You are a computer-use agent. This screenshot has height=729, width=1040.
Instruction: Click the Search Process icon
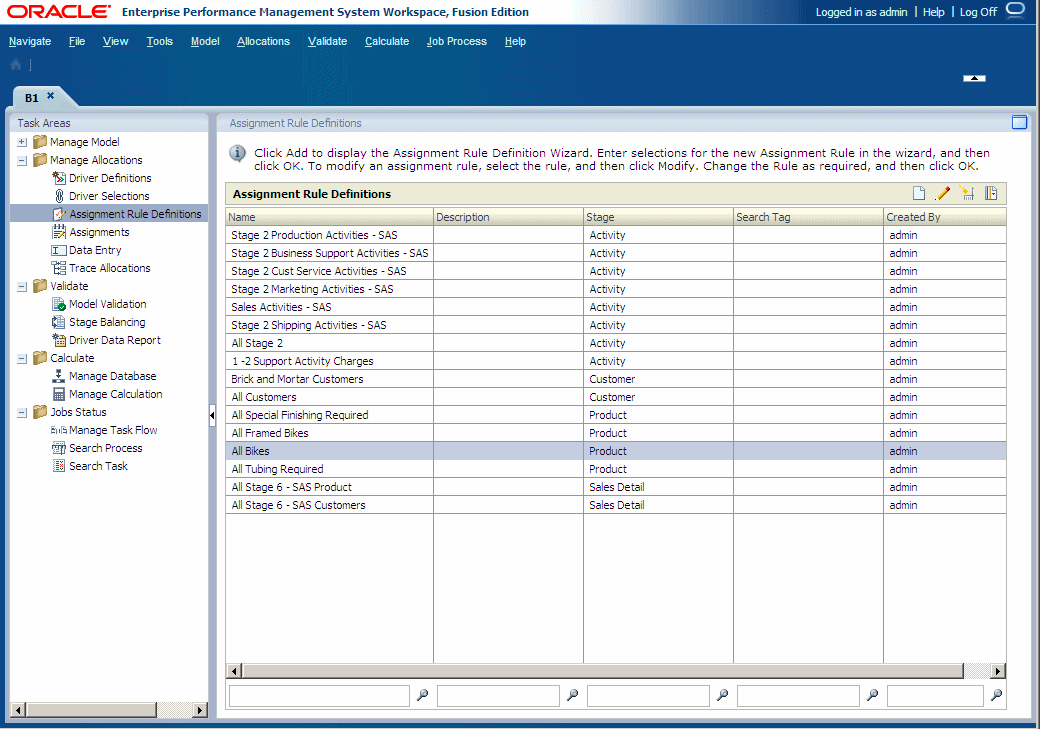(58, 448)
